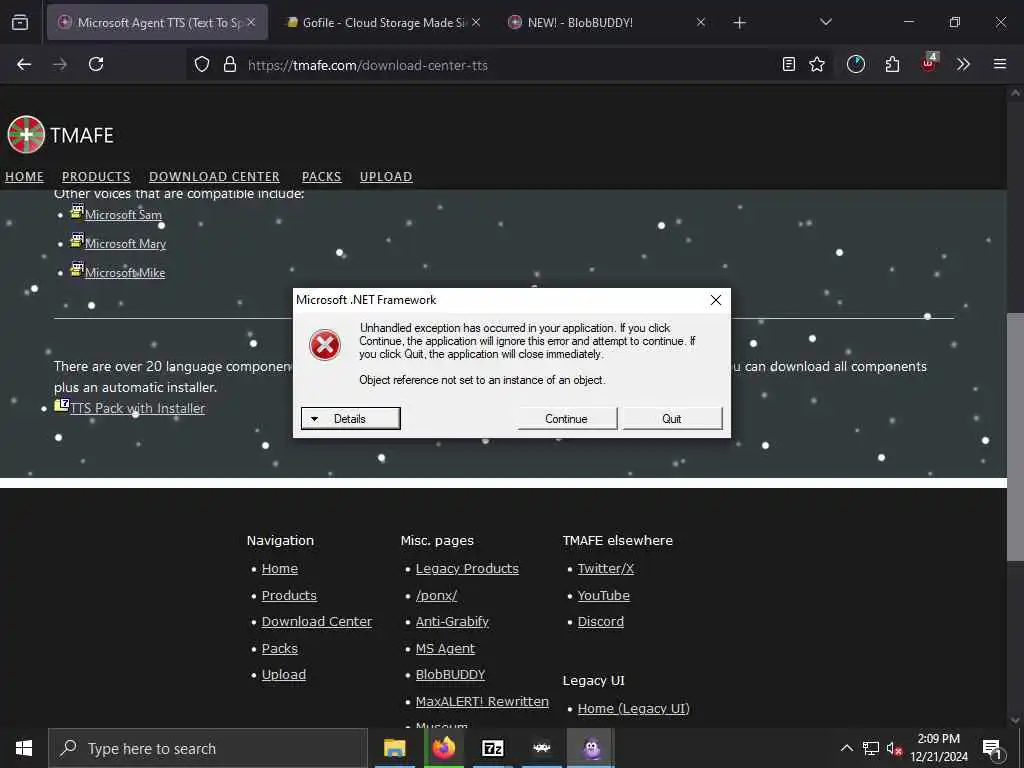This screenshot has width=1024, height=768.
Task: Click the footer Packs link
Action: pos(280,648)
